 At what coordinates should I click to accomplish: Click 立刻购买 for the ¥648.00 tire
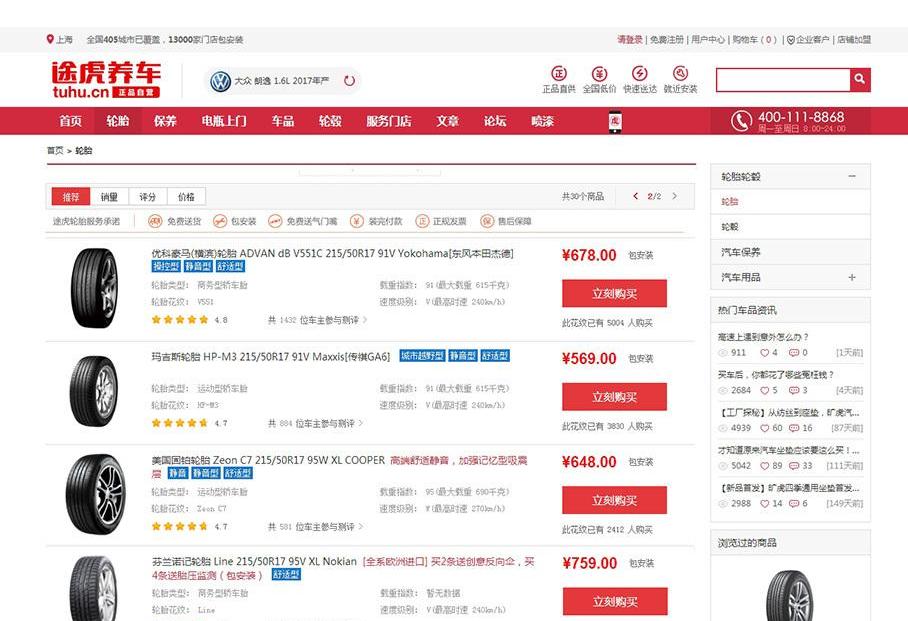pyautogui.click(x=614, y=500)
